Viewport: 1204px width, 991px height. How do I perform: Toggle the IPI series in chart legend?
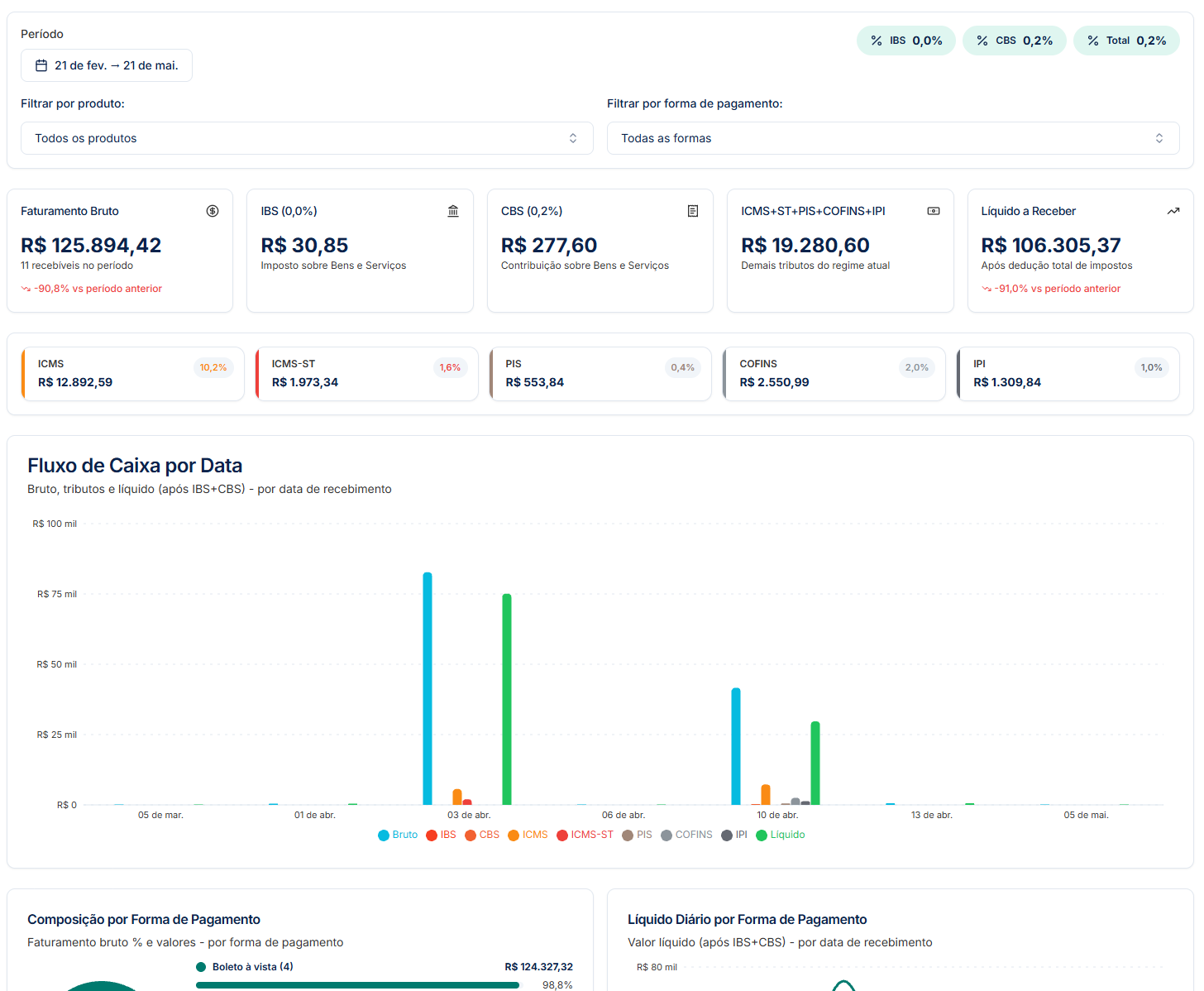pyautogui.click(x=734, y=835)
